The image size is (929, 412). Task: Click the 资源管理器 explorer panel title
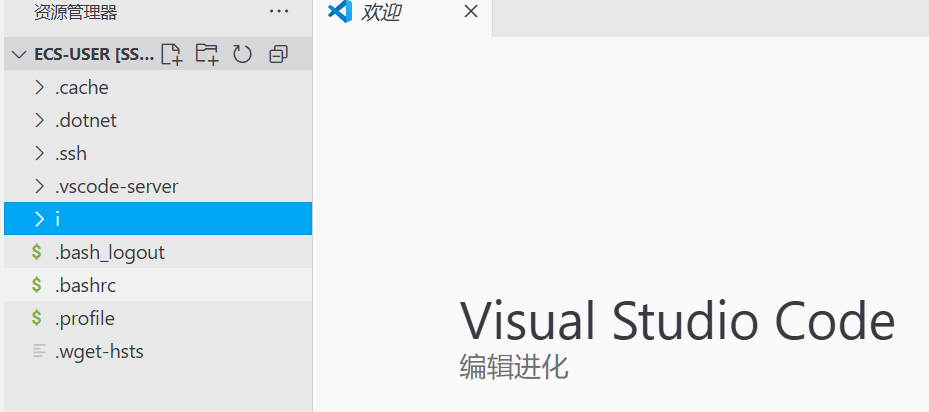coord(75,12)
